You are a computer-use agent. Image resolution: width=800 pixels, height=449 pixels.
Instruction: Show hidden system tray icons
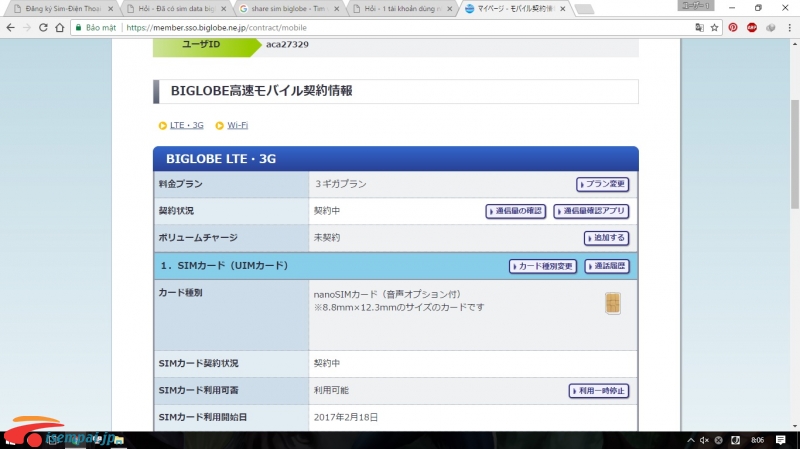[x=690, y=440]
